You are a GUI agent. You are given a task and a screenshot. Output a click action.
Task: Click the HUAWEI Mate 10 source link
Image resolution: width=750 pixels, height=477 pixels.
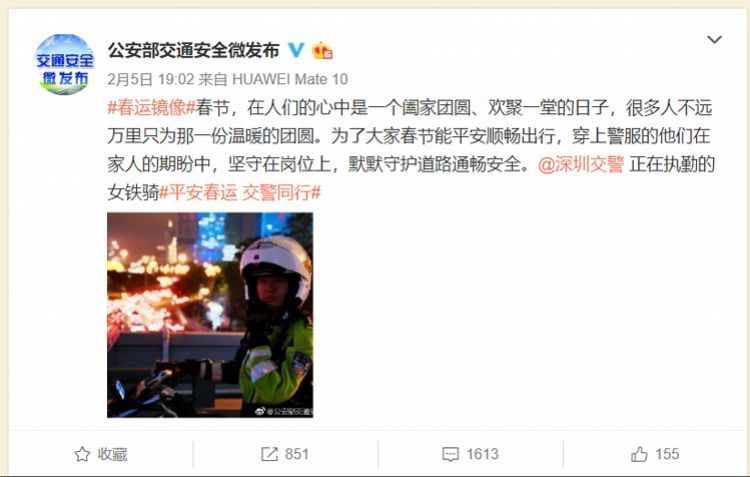pos(290,79)
